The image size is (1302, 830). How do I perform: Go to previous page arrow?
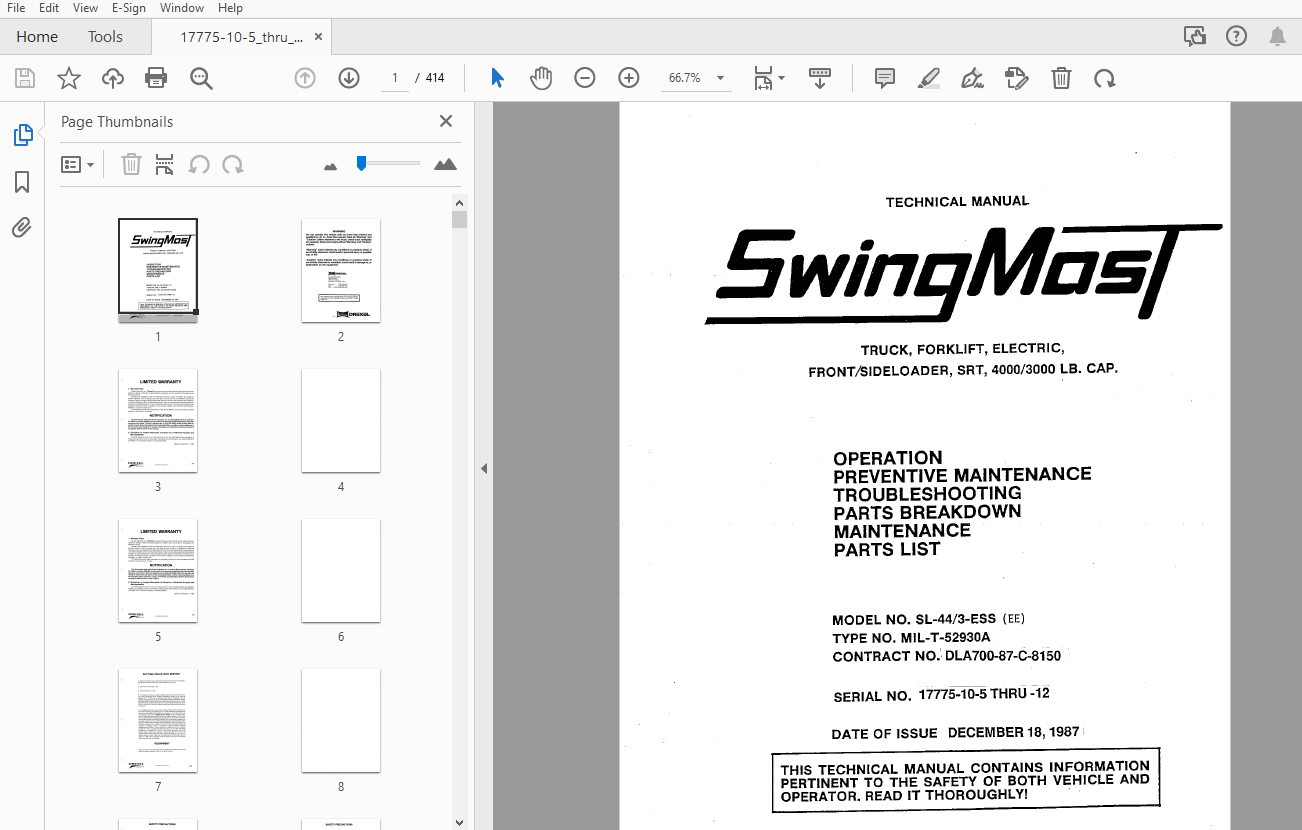pos(305,78)
